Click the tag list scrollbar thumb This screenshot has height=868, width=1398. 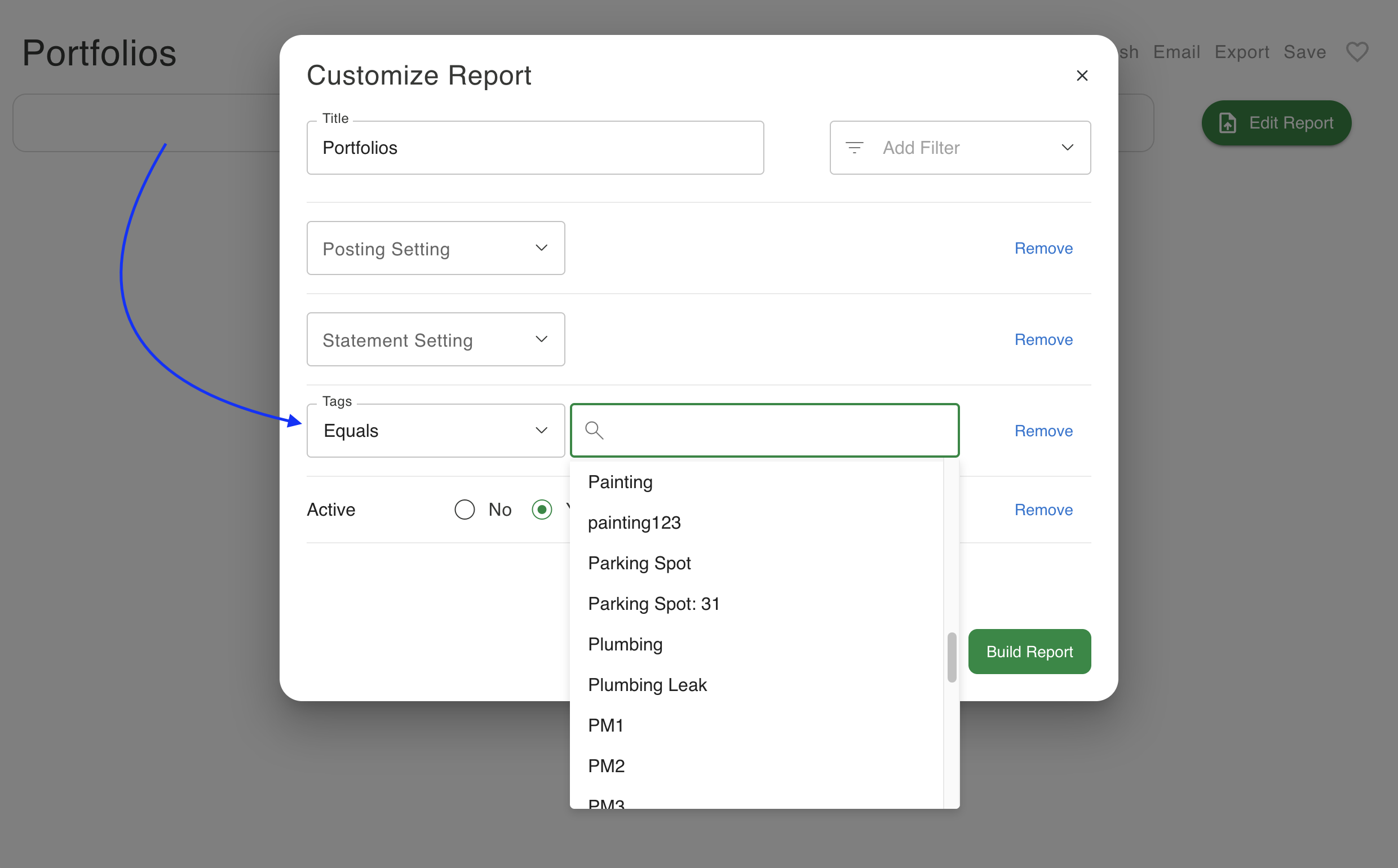pos(952,657)
